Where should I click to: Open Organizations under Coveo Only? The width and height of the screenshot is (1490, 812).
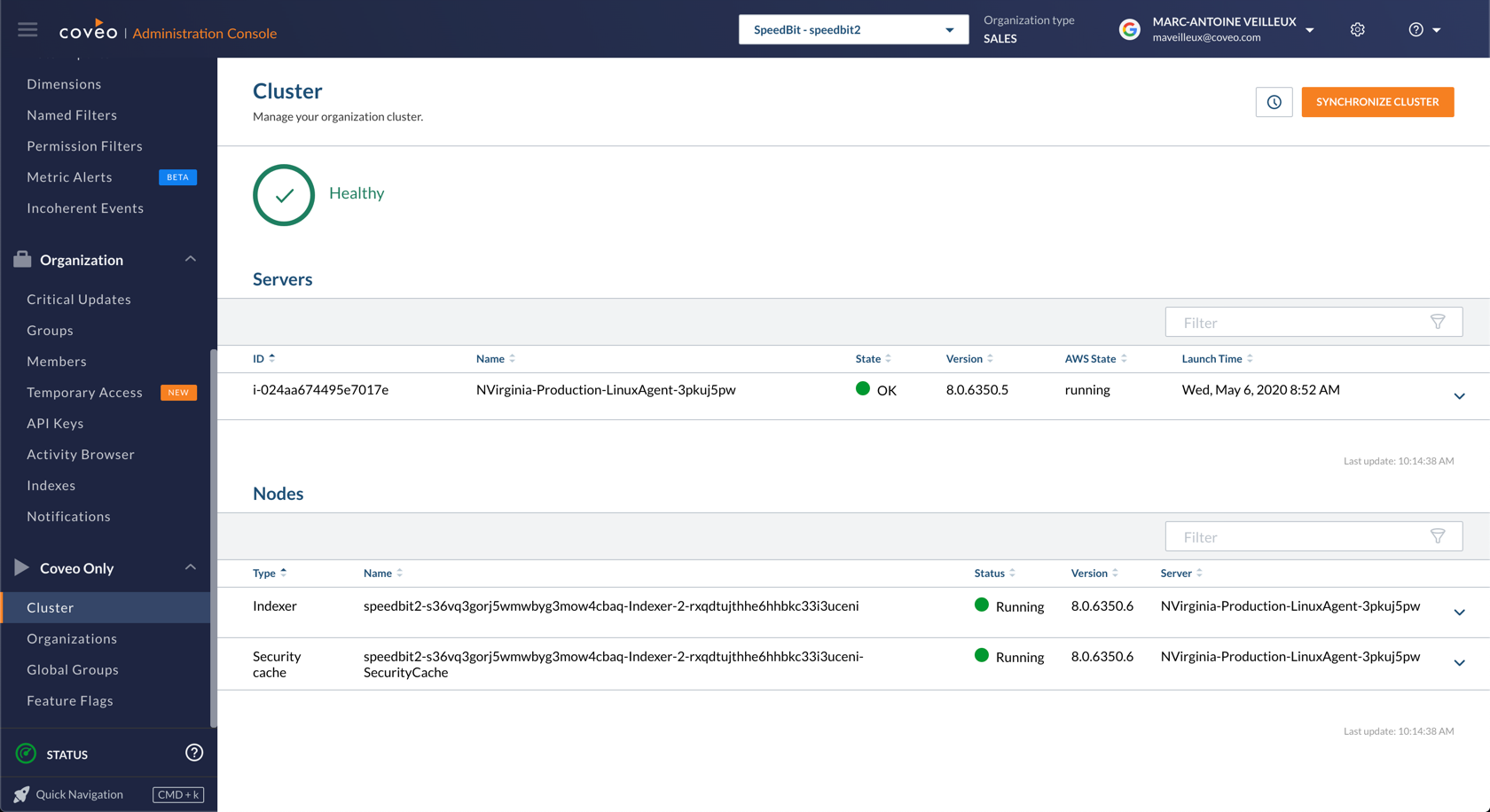pos(72,638)
